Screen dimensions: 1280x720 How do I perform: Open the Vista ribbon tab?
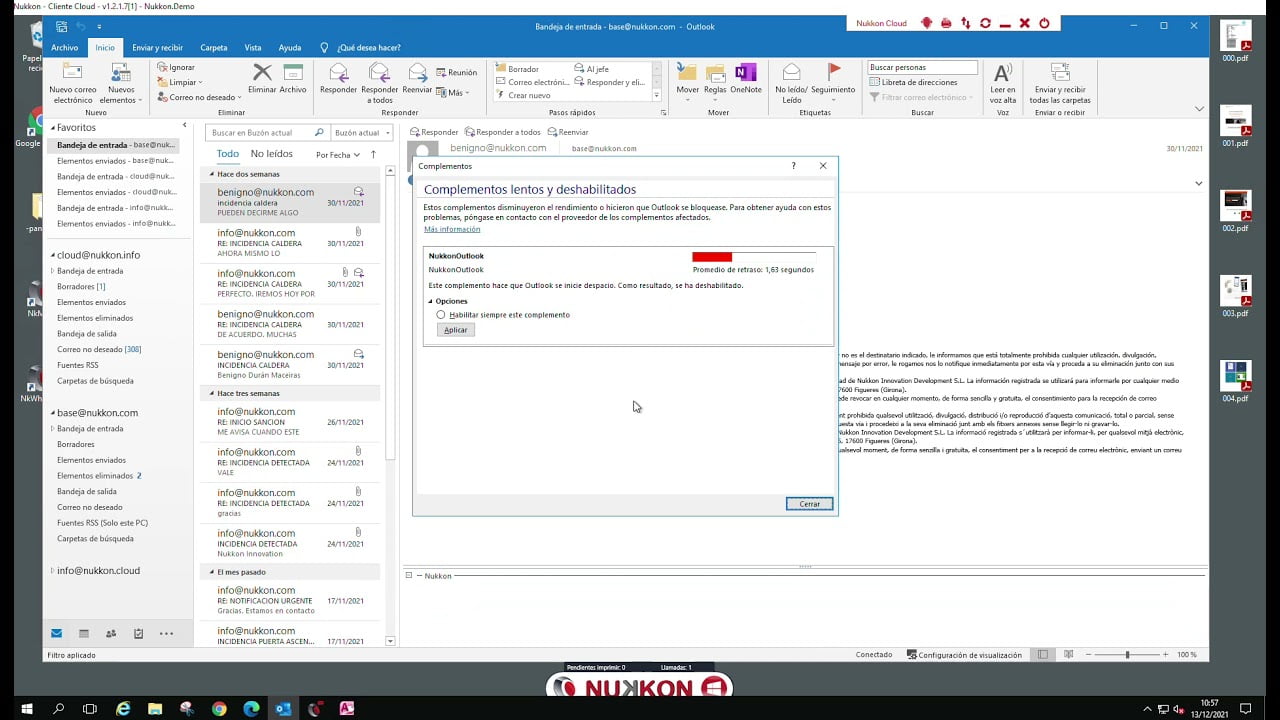coord(253,47)
